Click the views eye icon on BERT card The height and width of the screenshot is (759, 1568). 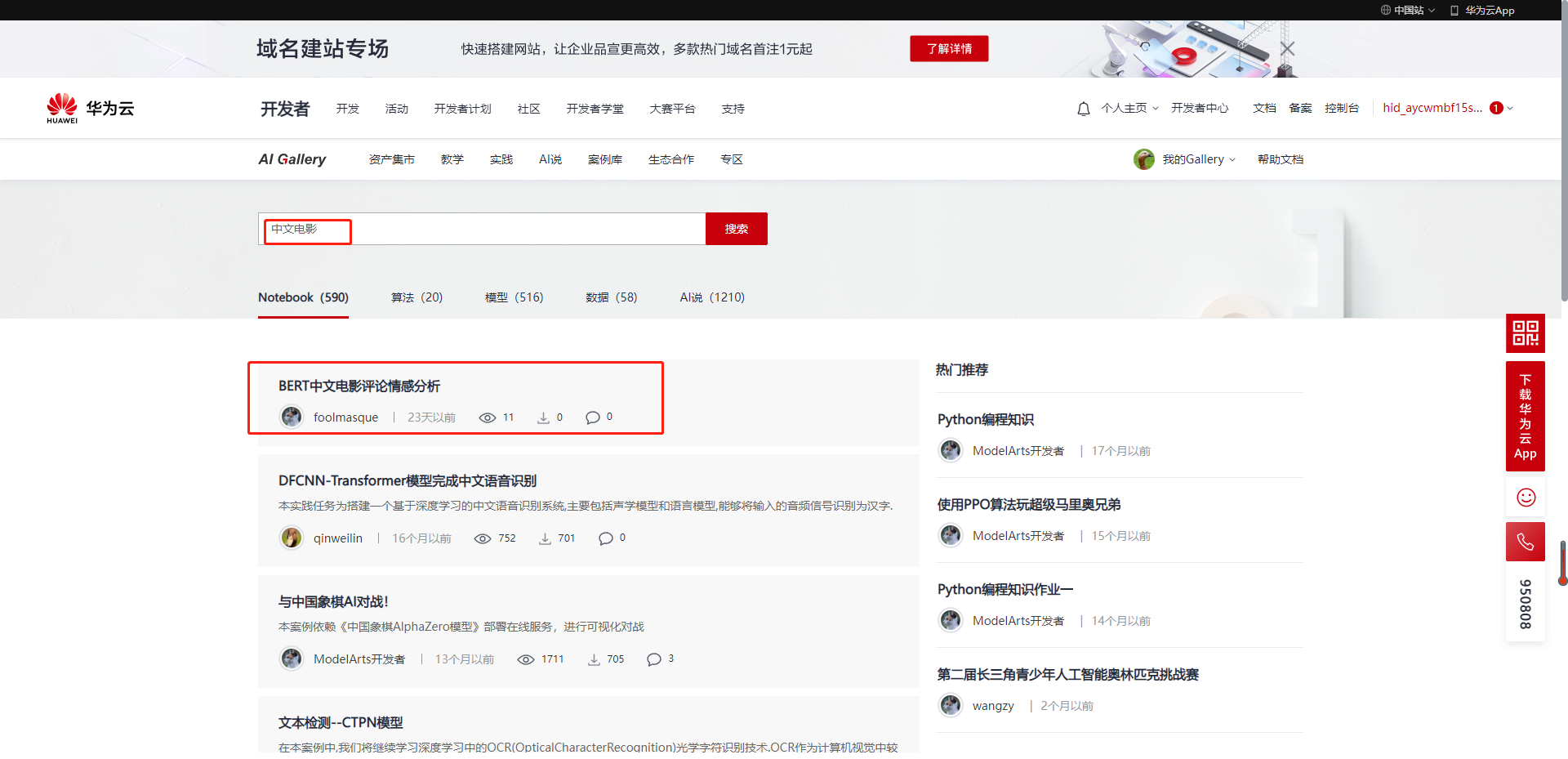coord(488,417)
